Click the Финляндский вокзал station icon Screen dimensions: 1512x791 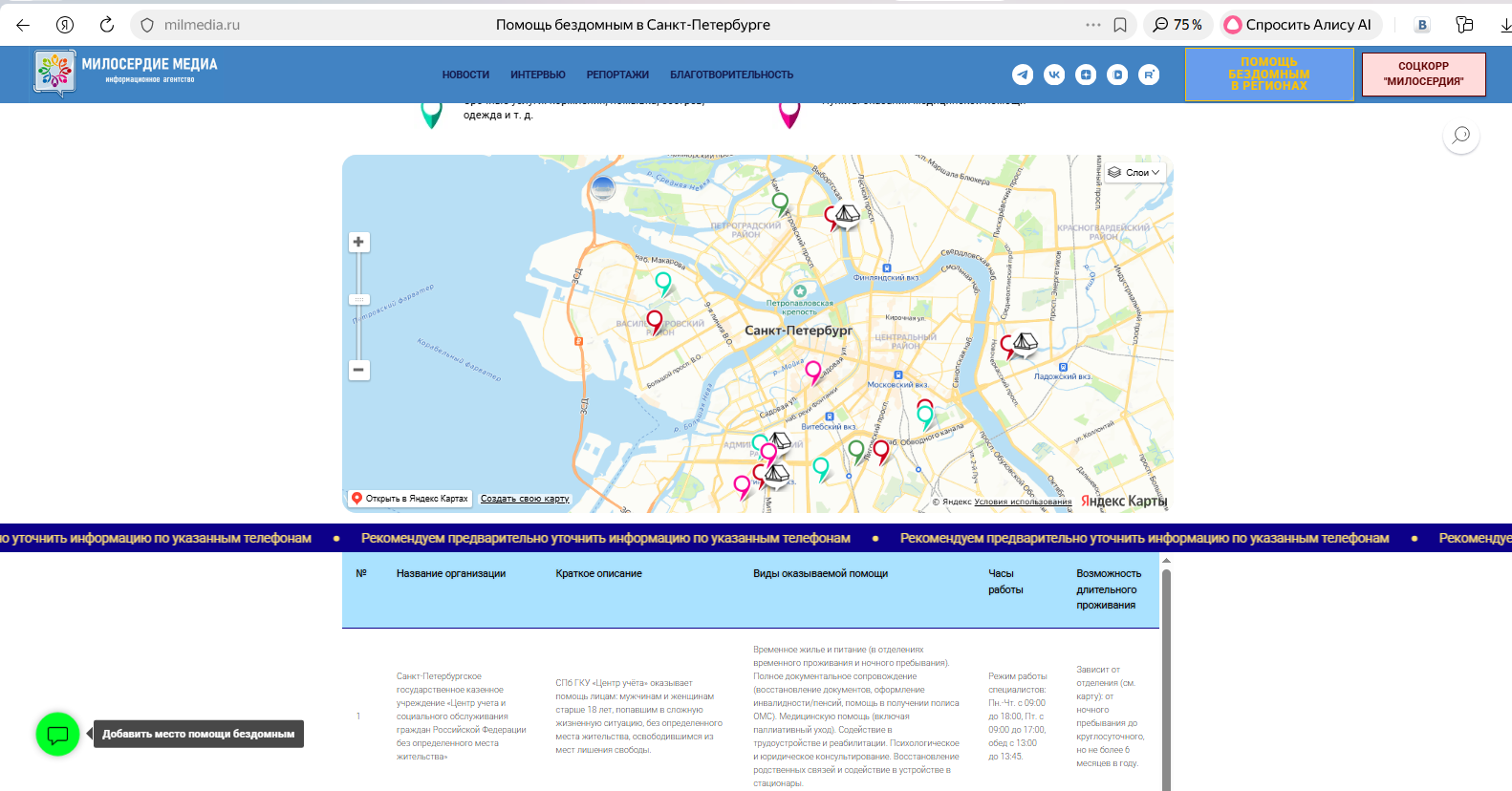click(887, 268)
